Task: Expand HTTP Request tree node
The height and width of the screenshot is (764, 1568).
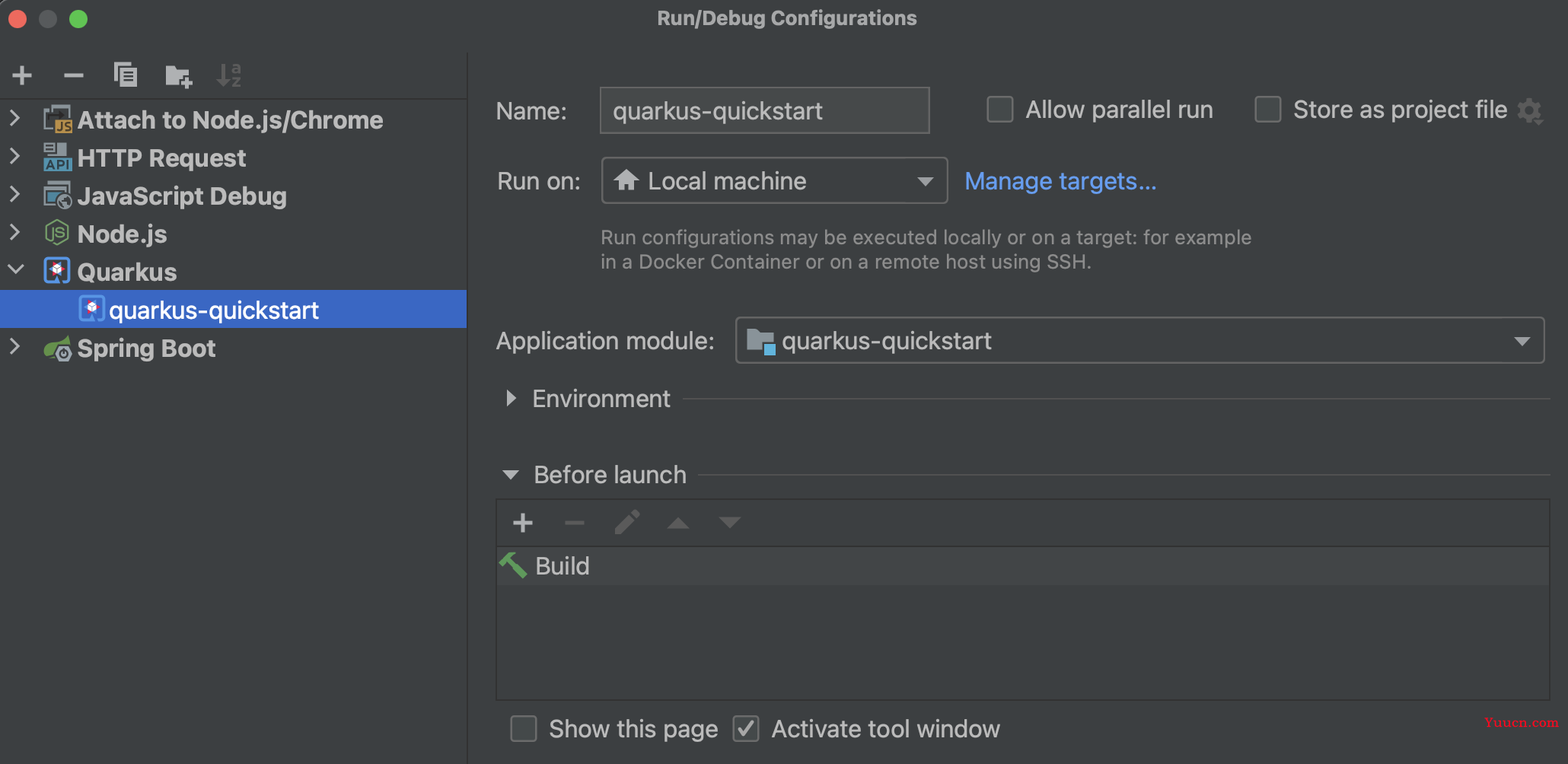Action: [15, 156]
